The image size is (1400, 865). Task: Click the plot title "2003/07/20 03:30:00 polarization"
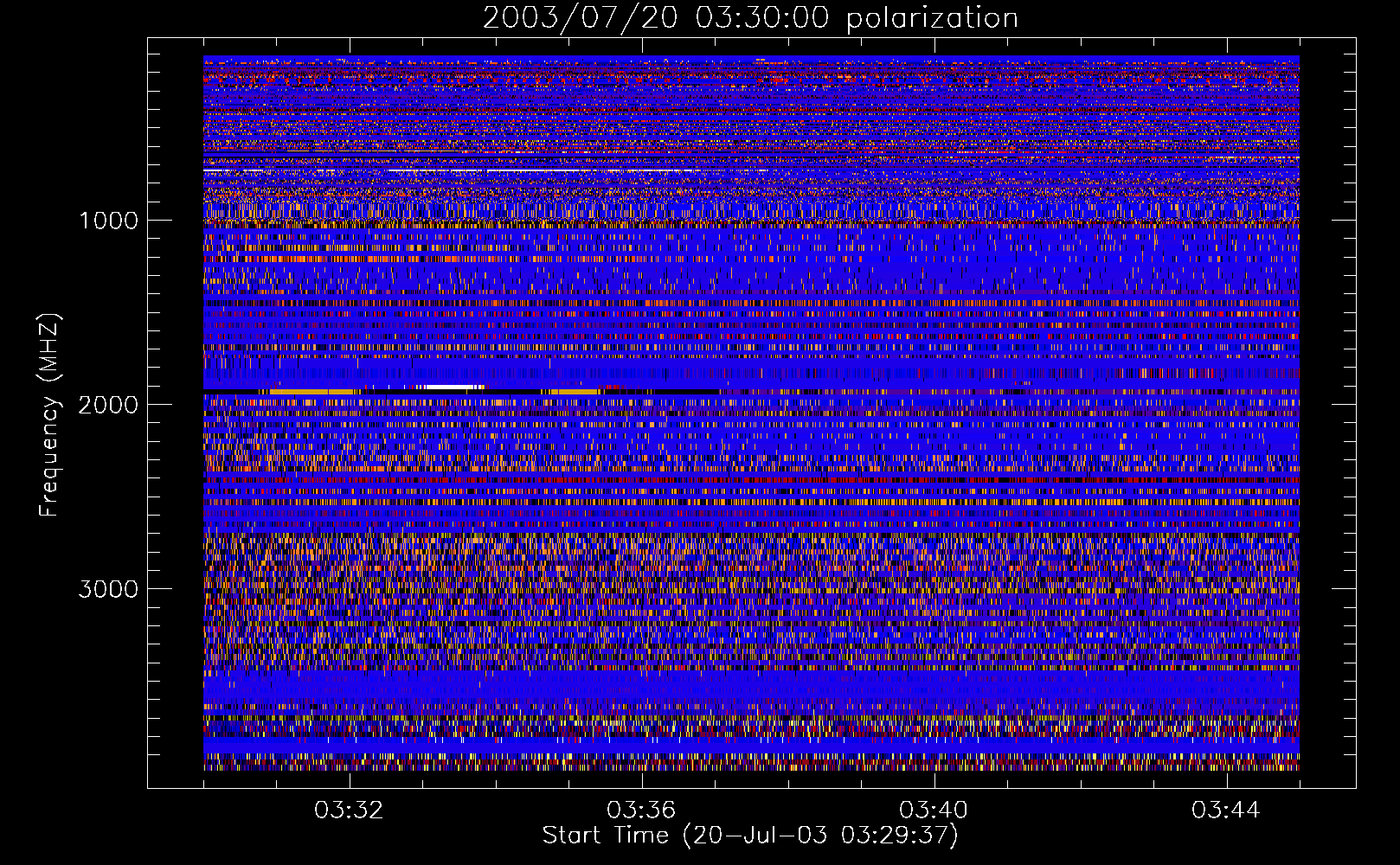point(750,18)
